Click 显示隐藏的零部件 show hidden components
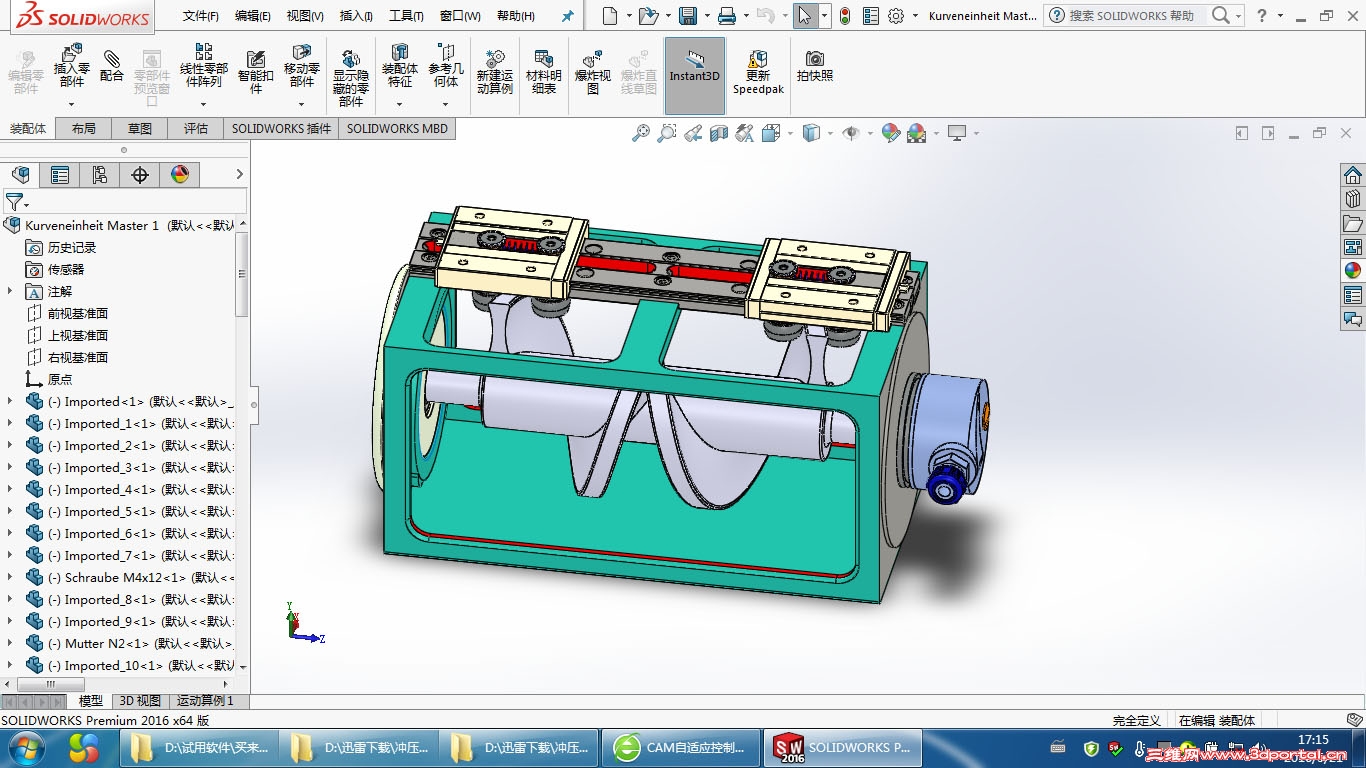 351,78
